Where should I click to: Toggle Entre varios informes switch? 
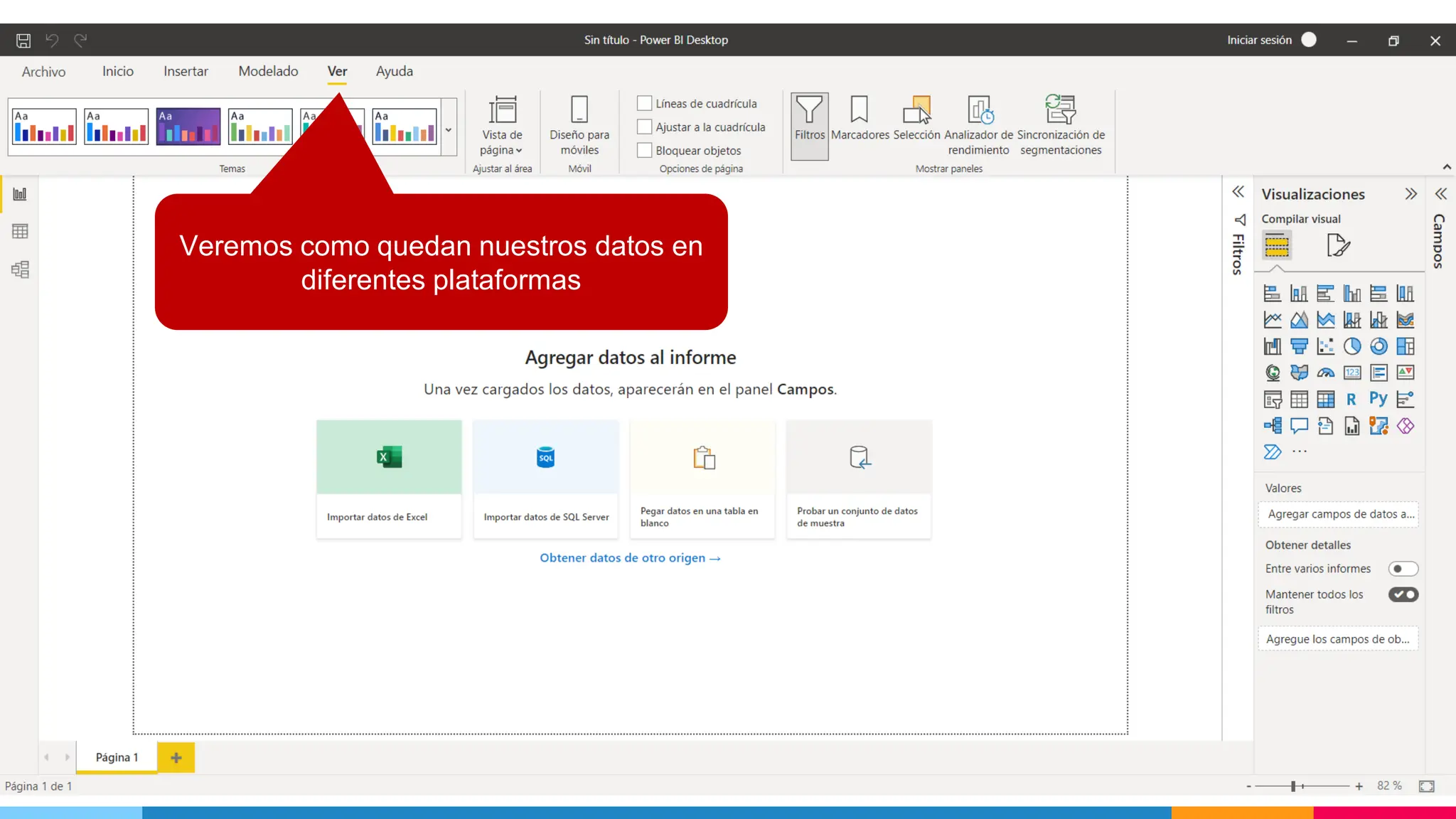(x=1403, y=569)
